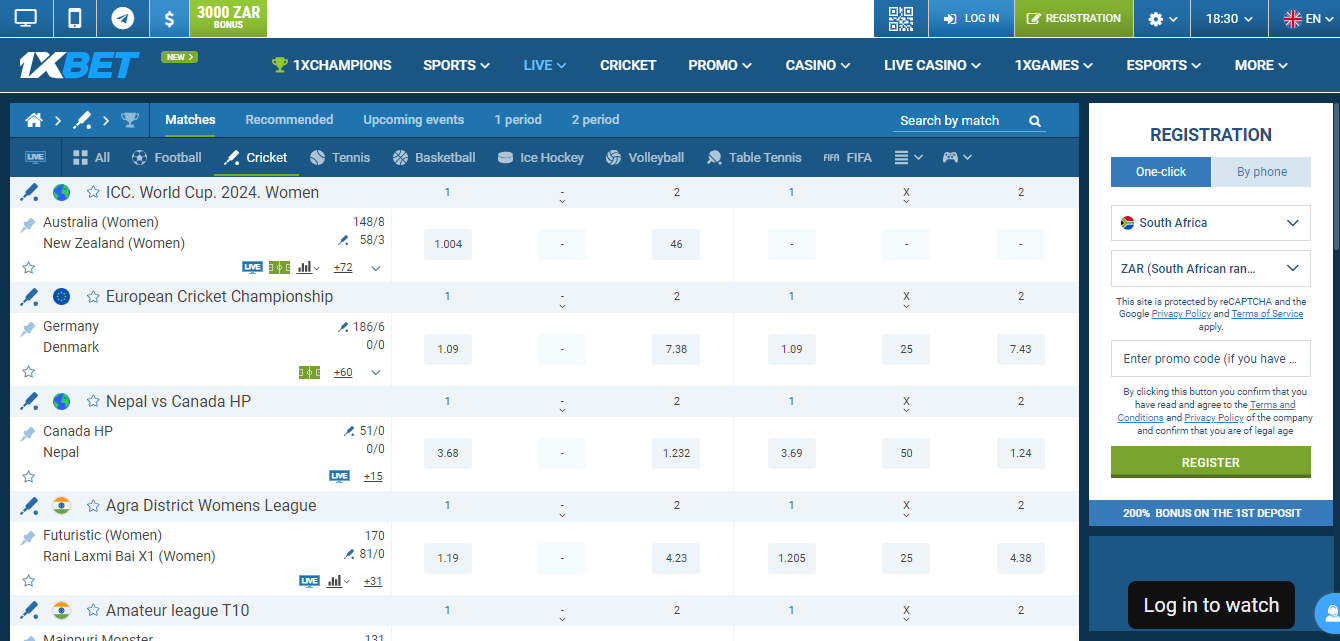The width and height of the screenshot is (1340, 641).
Task: Open the Terms of Service link
Action: pyautogui.click(x=1267, y=314)
